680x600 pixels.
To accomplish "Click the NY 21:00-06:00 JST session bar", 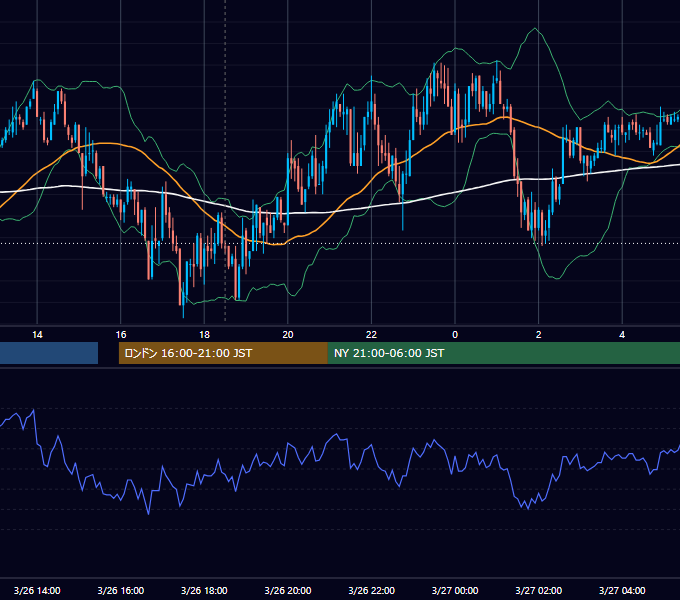I will [503, 353].
